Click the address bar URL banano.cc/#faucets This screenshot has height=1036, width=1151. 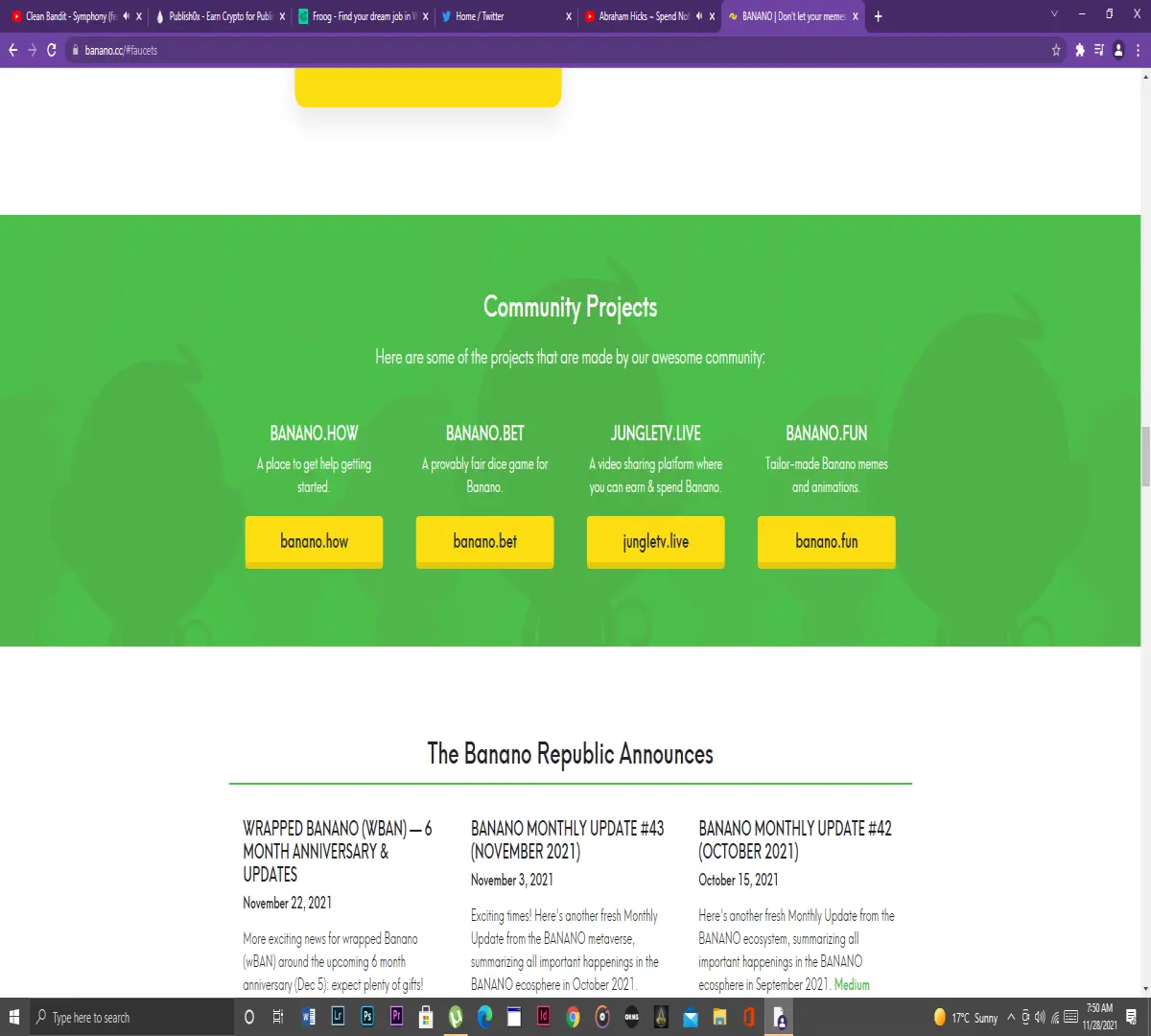(x=121, y=50)
